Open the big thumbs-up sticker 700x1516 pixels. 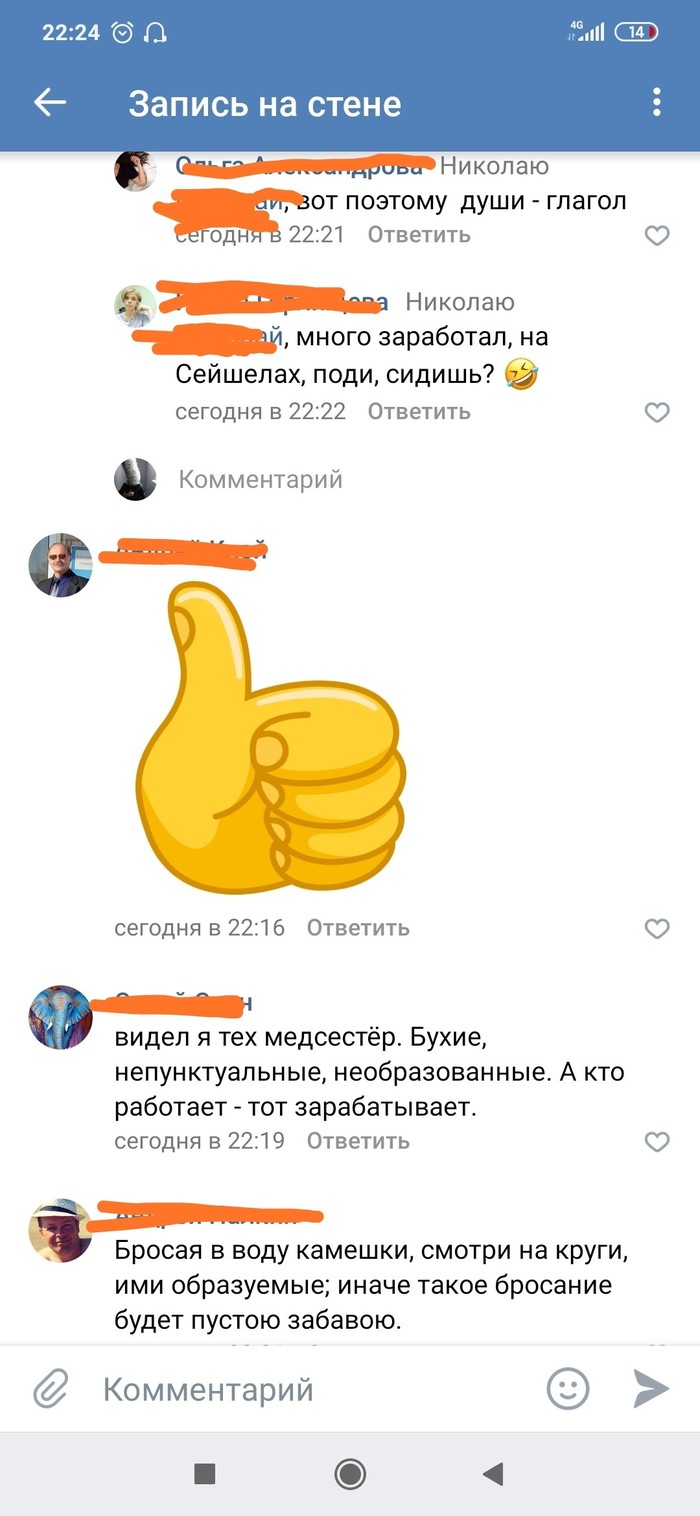[272, 737]
